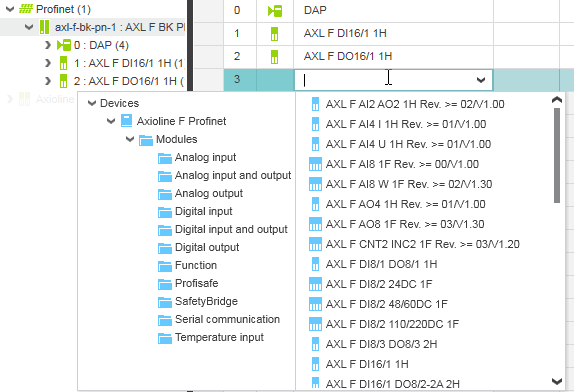Collapse the Modules folder node
Screen dimensions: 574x392
pos(130,139)
